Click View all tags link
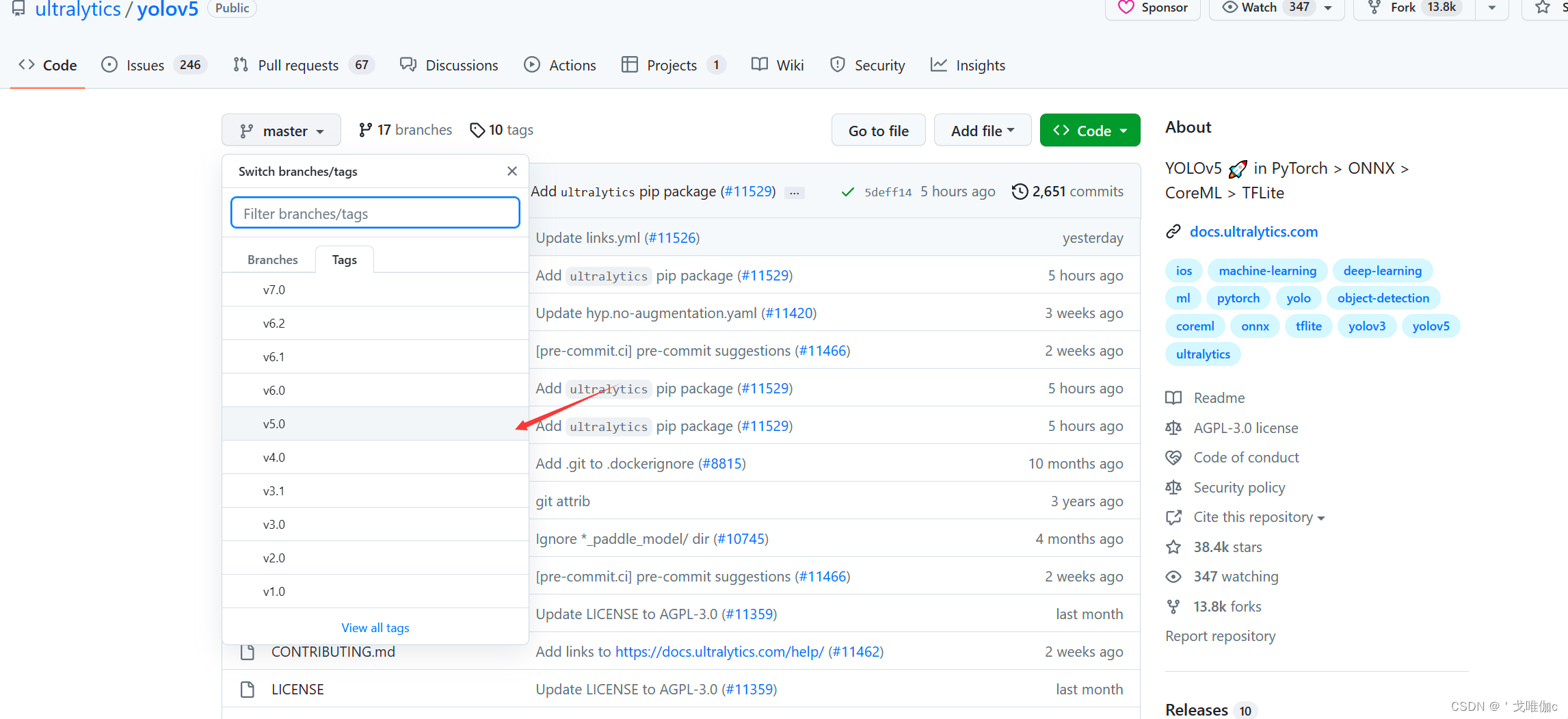This screenshot has width=1568, height=719. [x=375, y=628]
